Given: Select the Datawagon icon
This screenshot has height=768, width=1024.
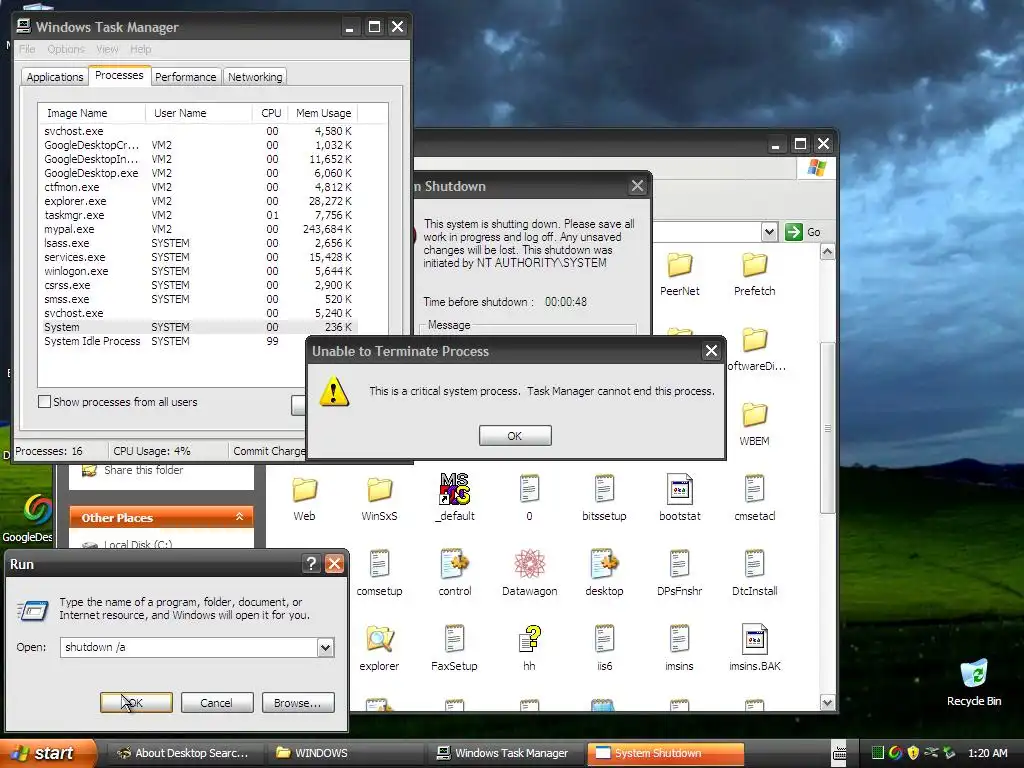Looking at the screenshot, I should click(530, 564).
